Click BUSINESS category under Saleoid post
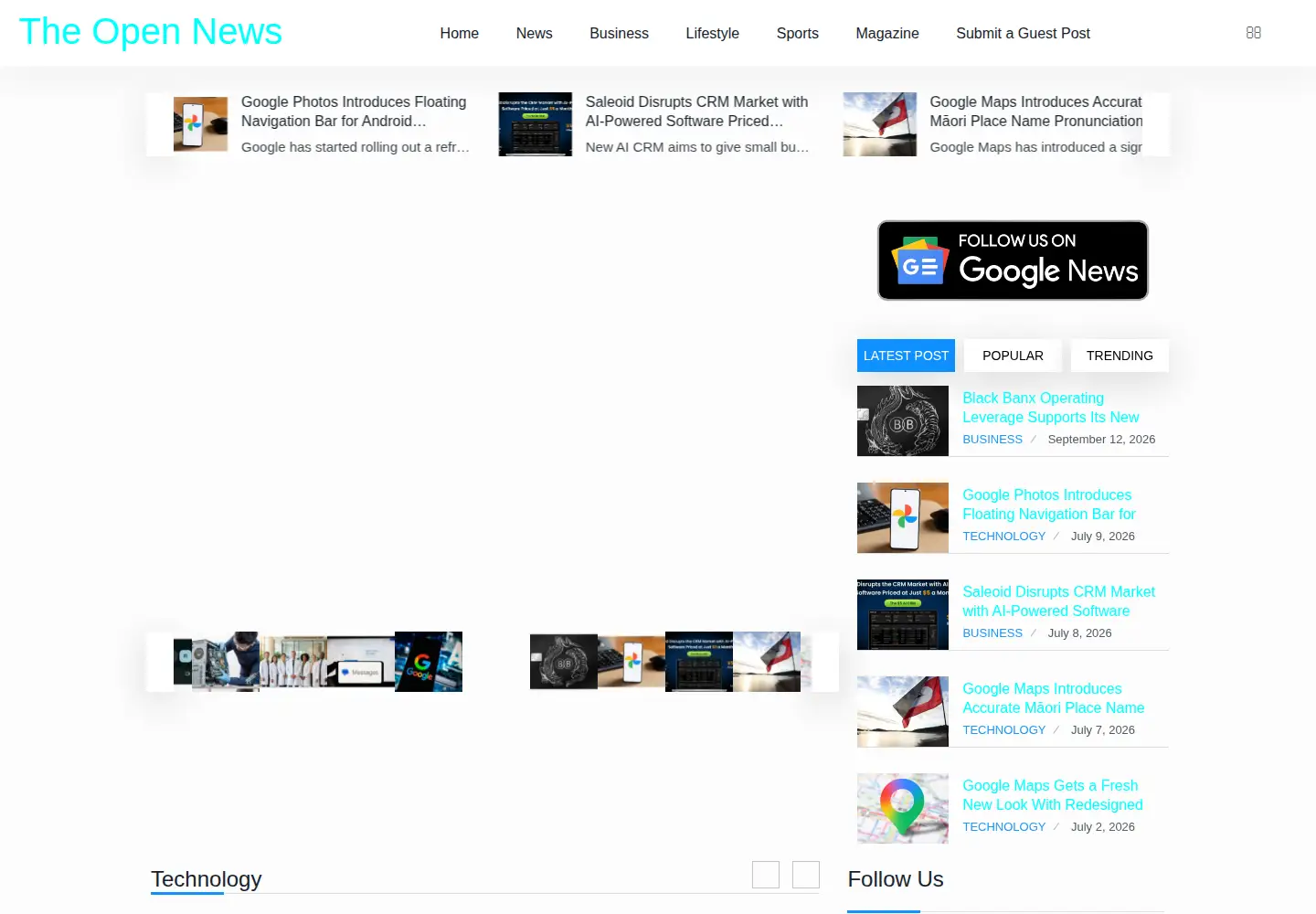The width and height of the screenshot is (1316, 914). 992,633
